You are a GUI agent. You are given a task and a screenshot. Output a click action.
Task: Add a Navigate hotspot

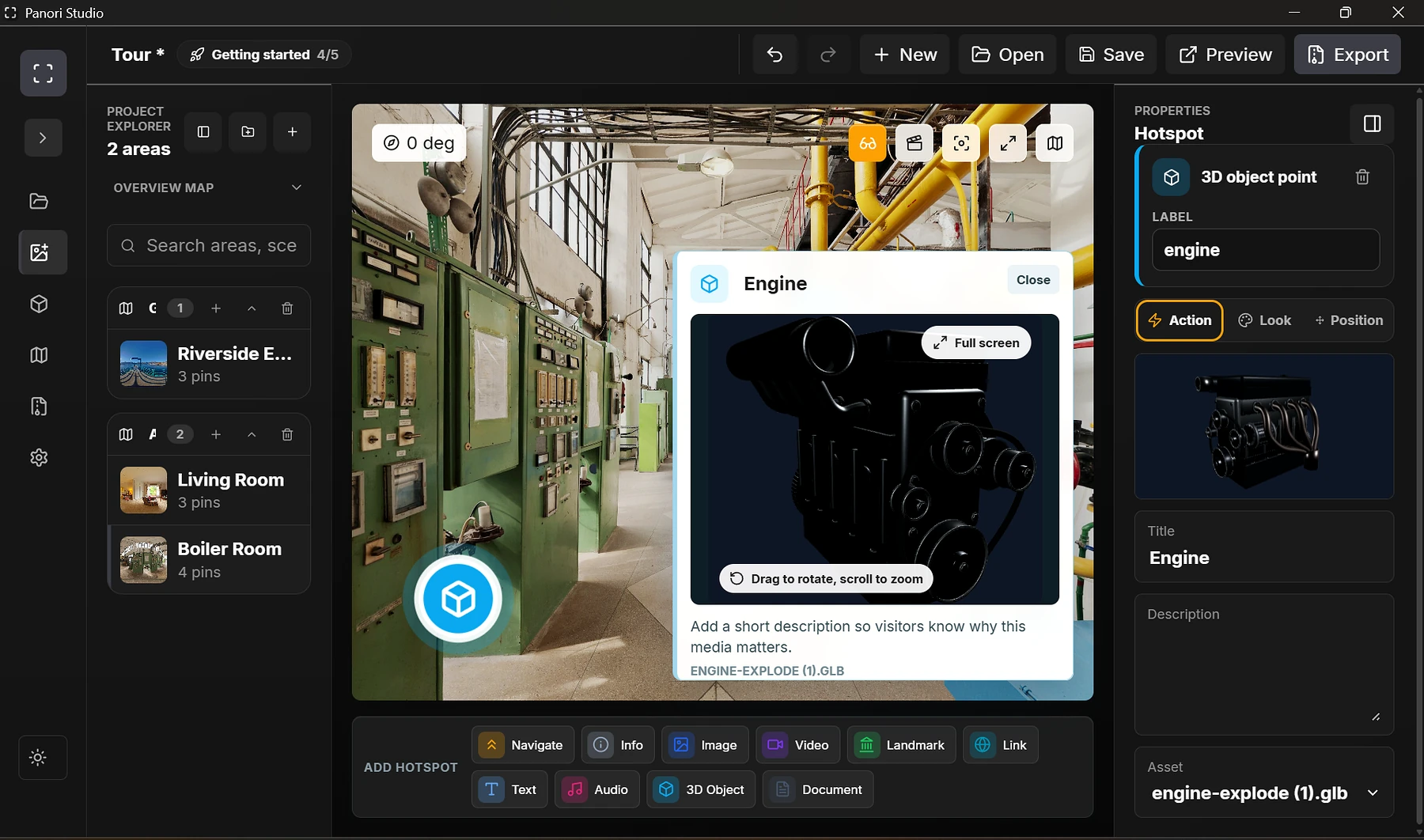pos(523,745)
